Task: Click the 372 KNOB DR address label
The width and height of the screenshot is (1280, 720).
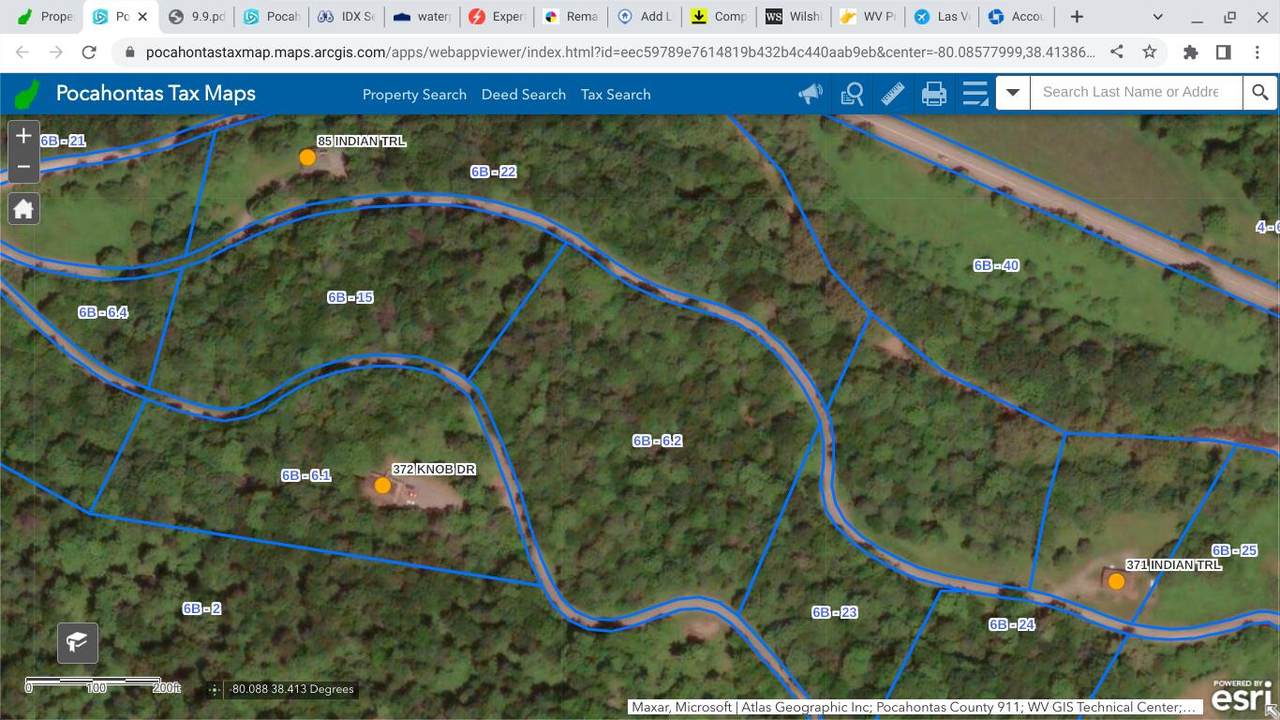Action: [x=433, y=469]
